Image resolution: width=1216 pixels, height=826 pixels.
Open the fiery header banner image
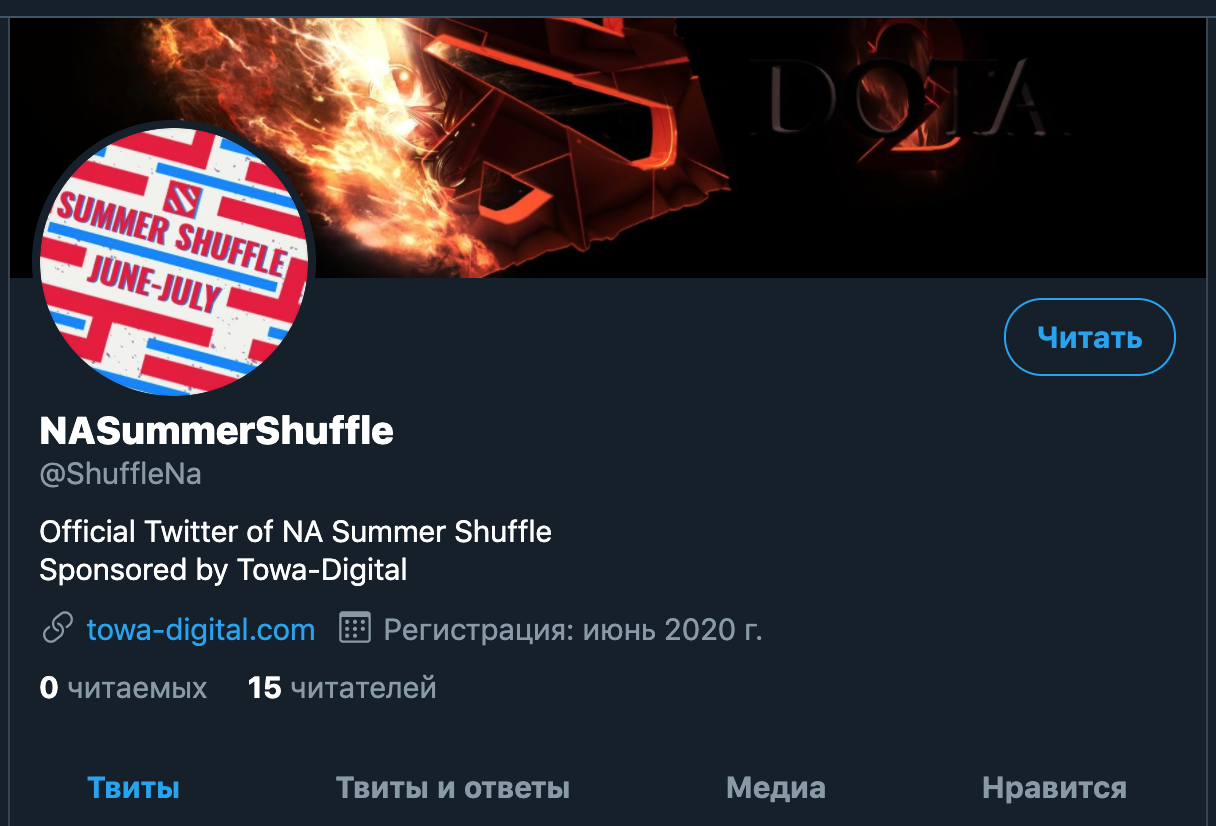click(x=608, y=147)
